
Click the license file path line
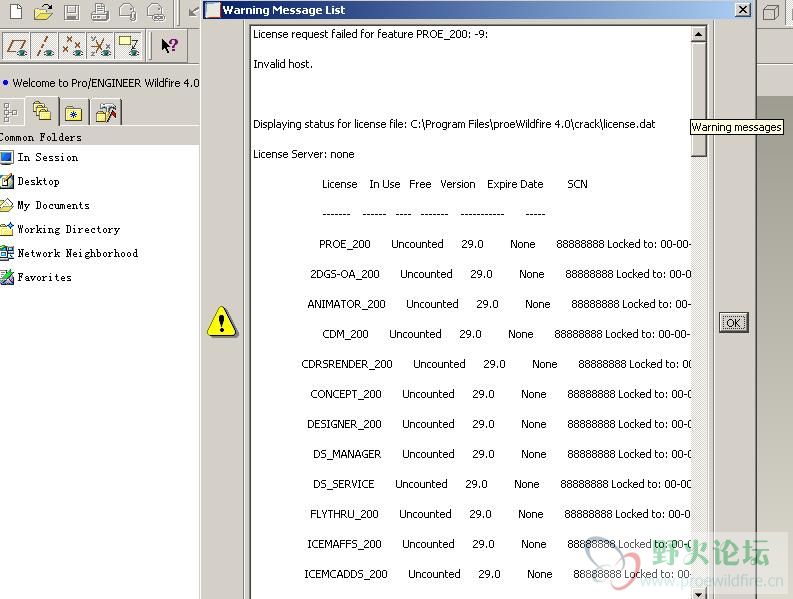click(x=454, y=124)
